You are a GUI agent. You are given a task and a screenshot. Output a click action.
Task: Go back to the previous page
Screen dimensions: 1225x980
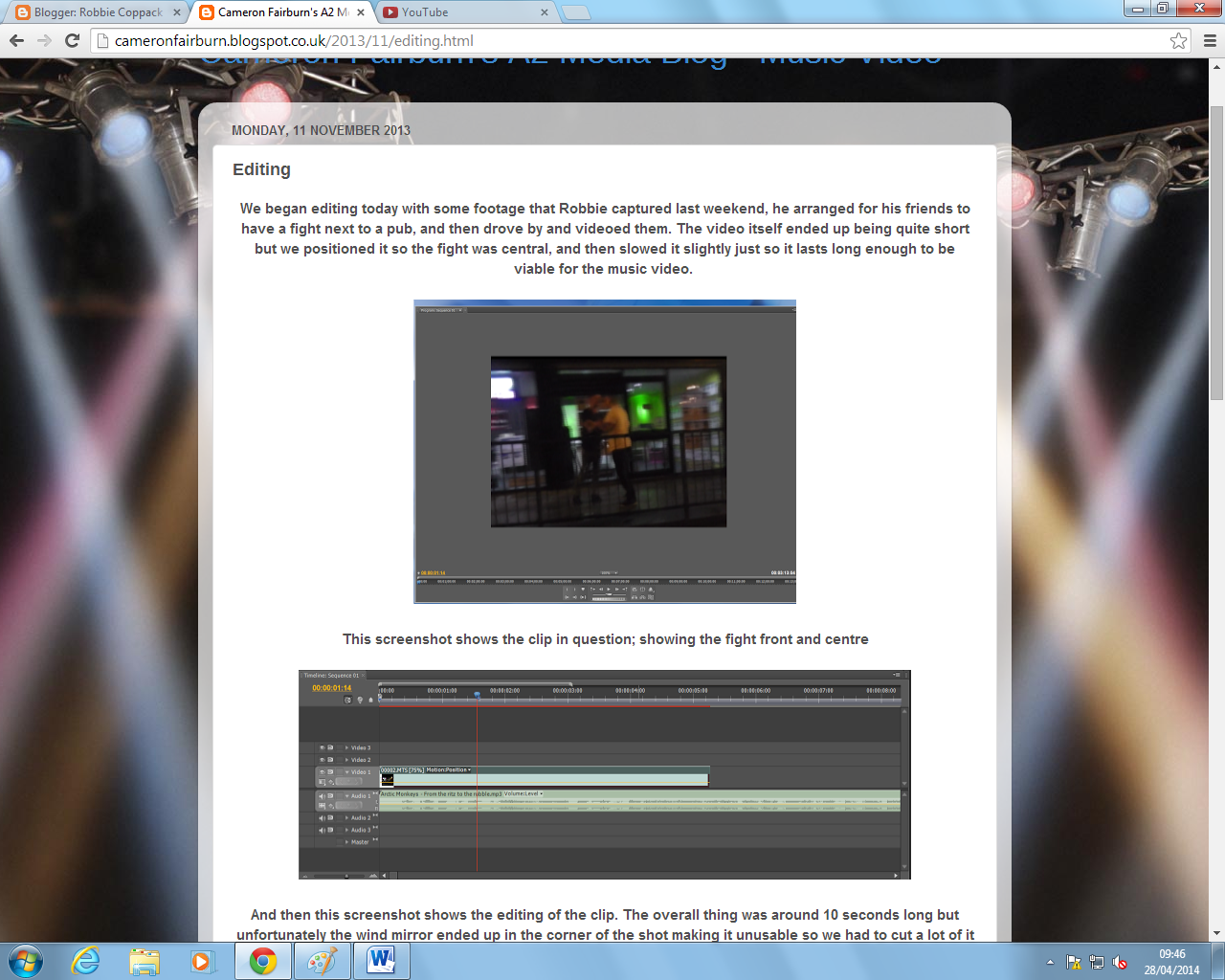pos(16,40)
